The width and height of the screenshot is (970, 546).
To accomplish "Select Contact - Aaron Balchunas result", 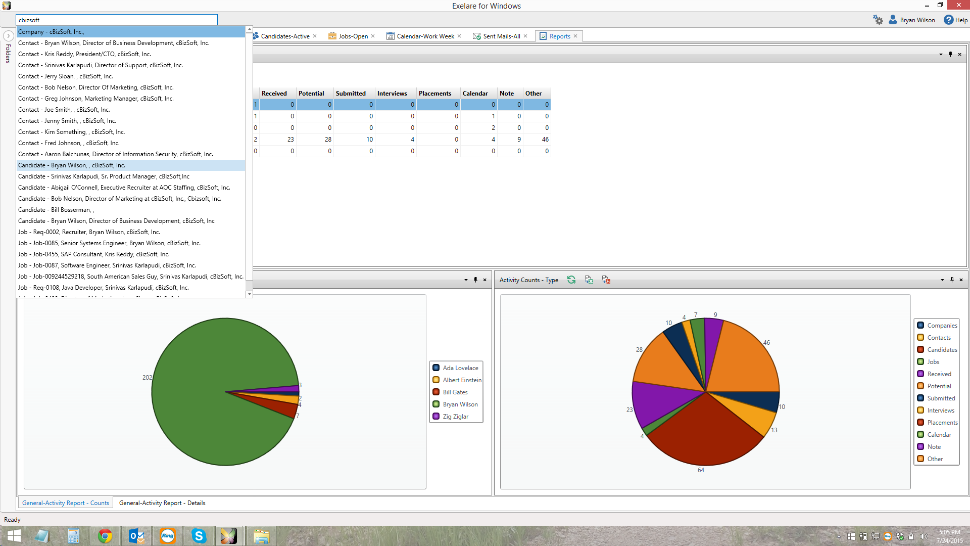I will click(131, 154).
